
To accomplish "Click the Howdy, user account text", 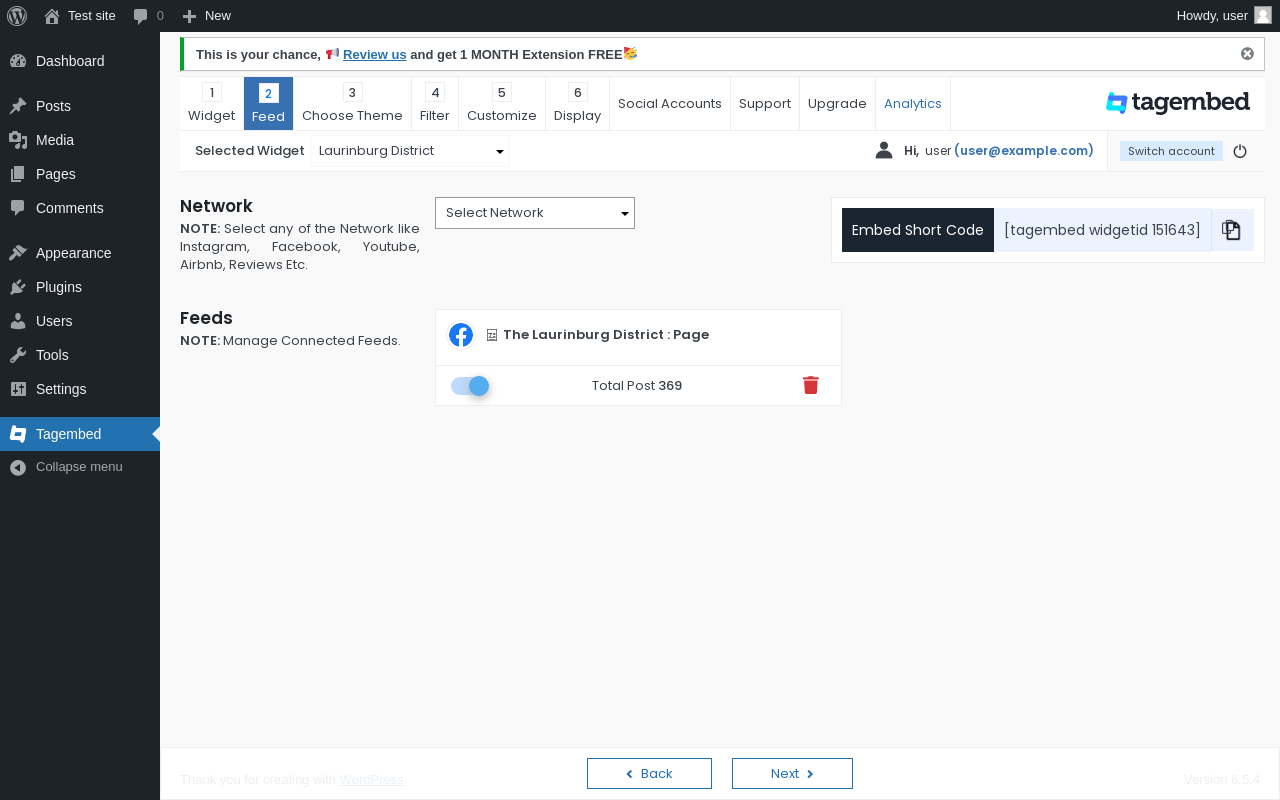I will point(1212,16).
